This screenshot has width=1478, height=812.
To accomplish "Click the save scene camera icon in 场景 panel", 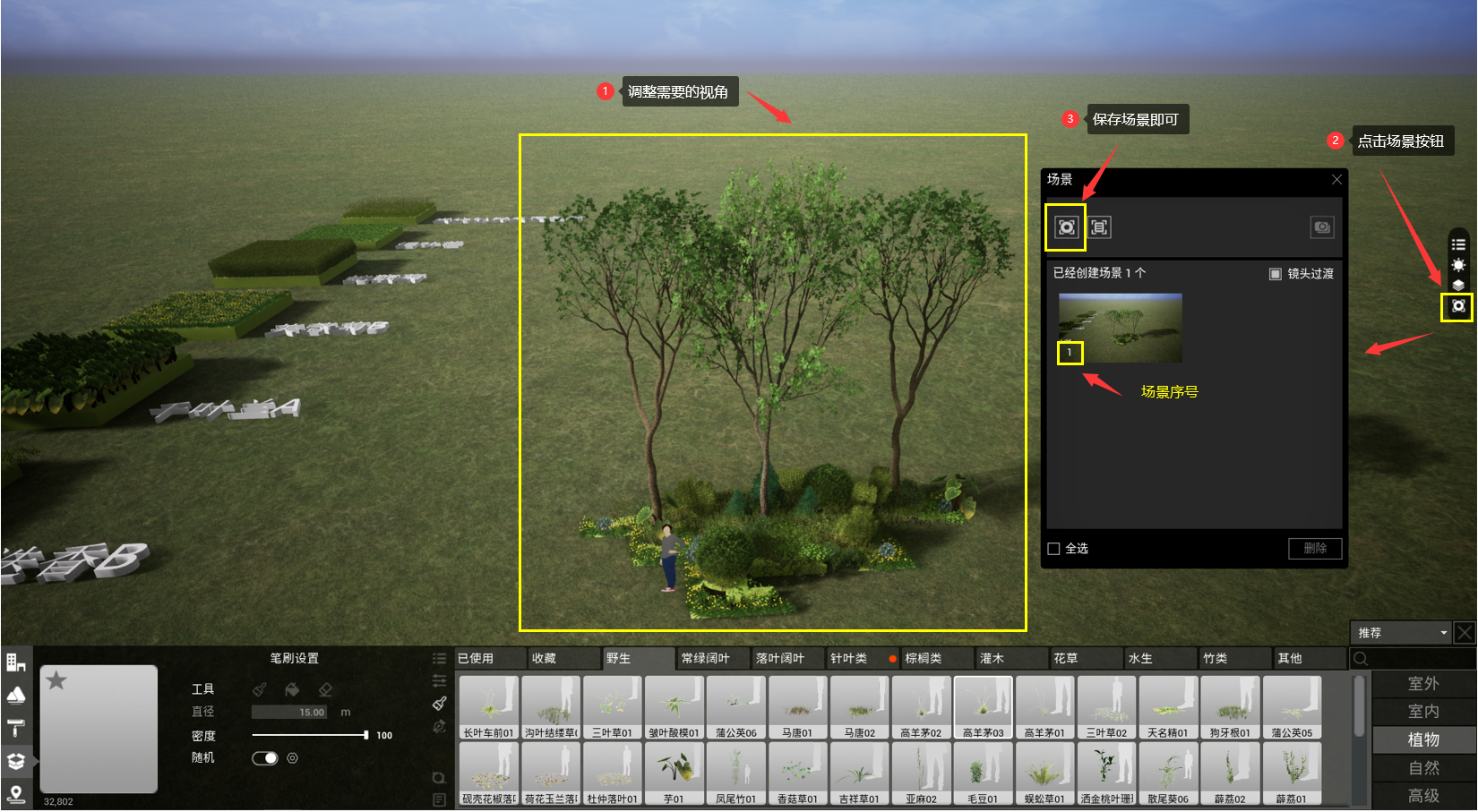I will (x=1066, y=227).
